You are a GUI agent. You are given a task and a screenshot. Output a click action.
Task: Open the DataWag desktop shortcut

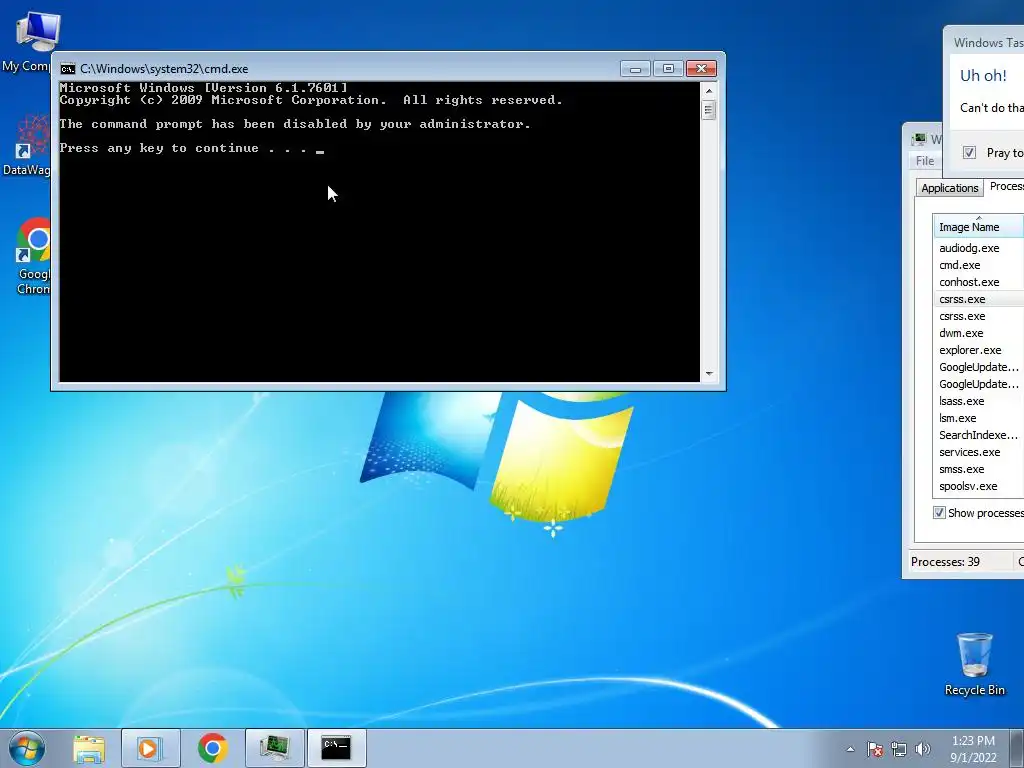click(x=29, y=145)
